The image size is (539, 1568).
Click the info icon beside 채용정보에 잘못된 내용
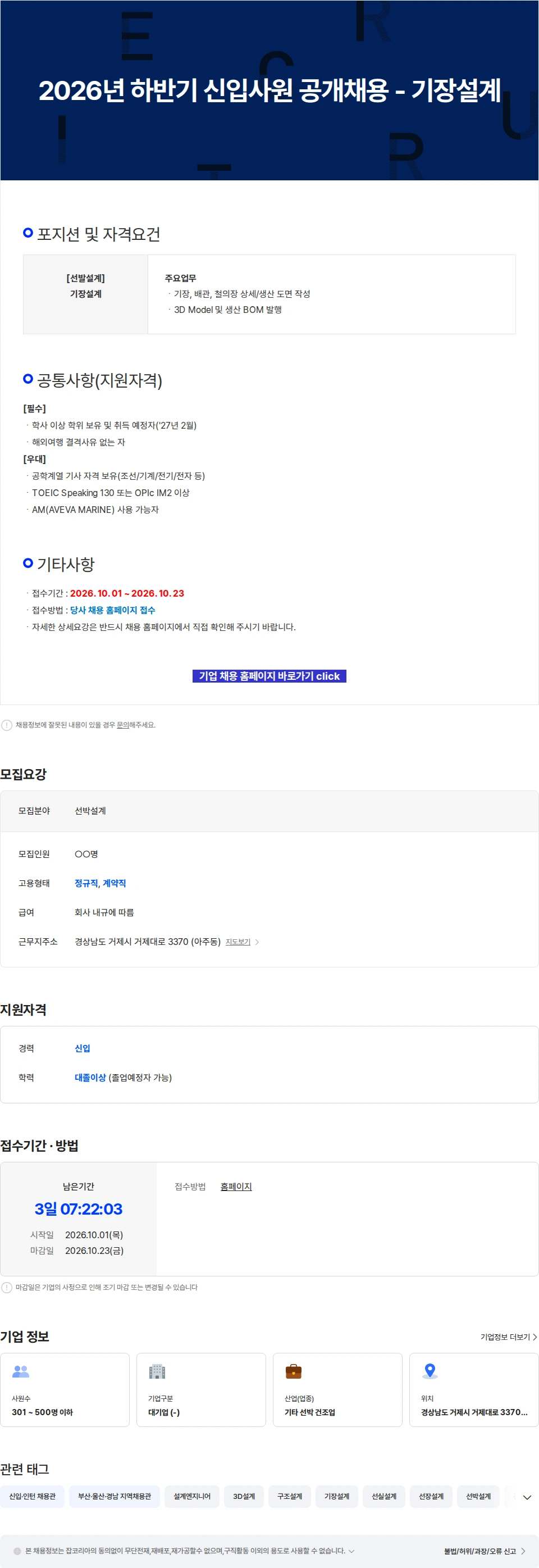7,725
